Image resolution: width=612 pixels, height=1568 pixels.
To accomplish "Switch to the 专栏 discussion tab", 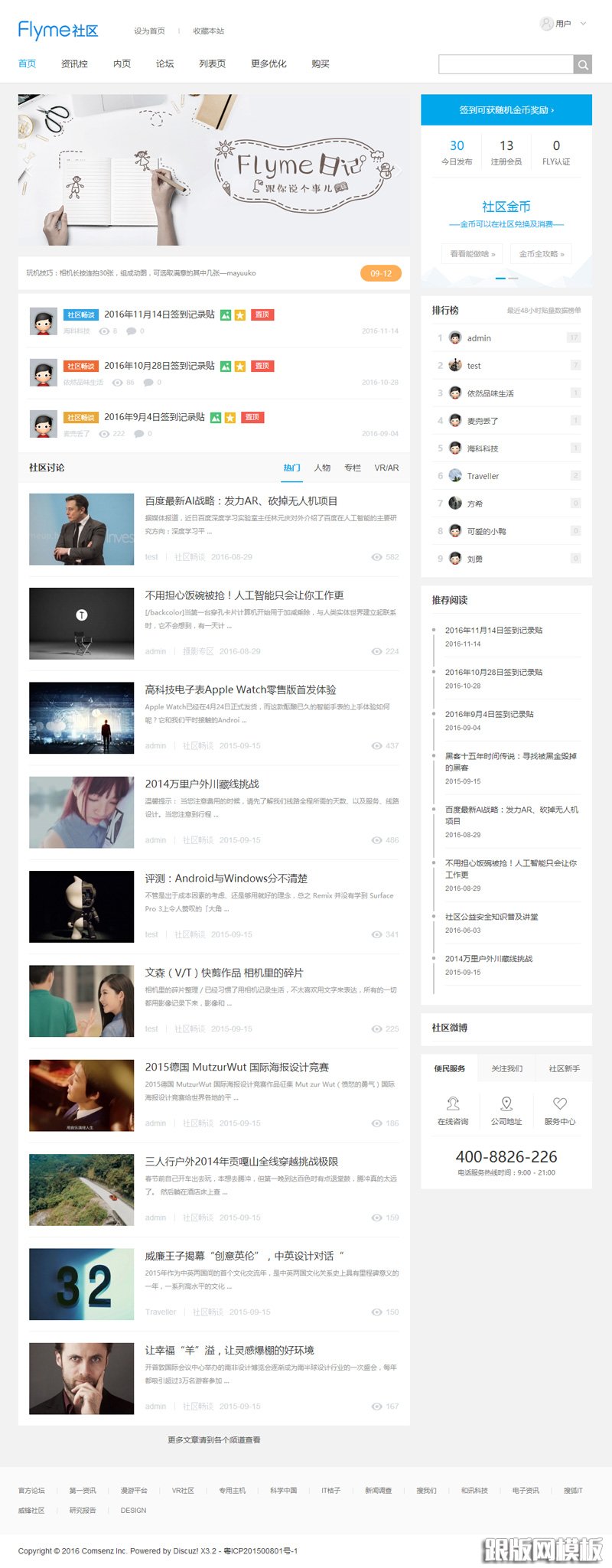I will 353,468.
